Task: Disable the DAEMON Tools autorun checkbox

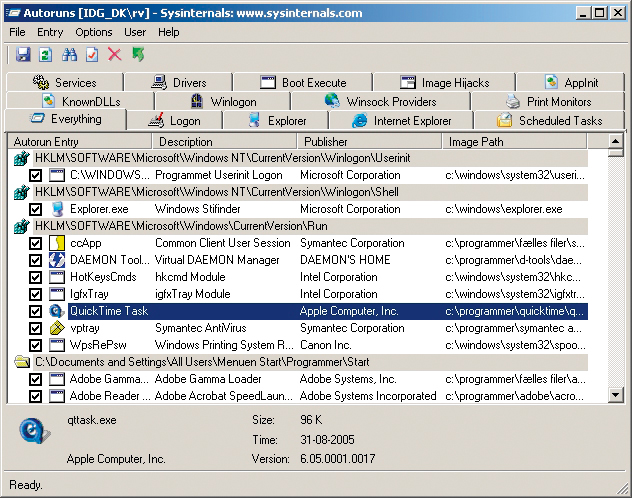Action: (x=35, y=260)
